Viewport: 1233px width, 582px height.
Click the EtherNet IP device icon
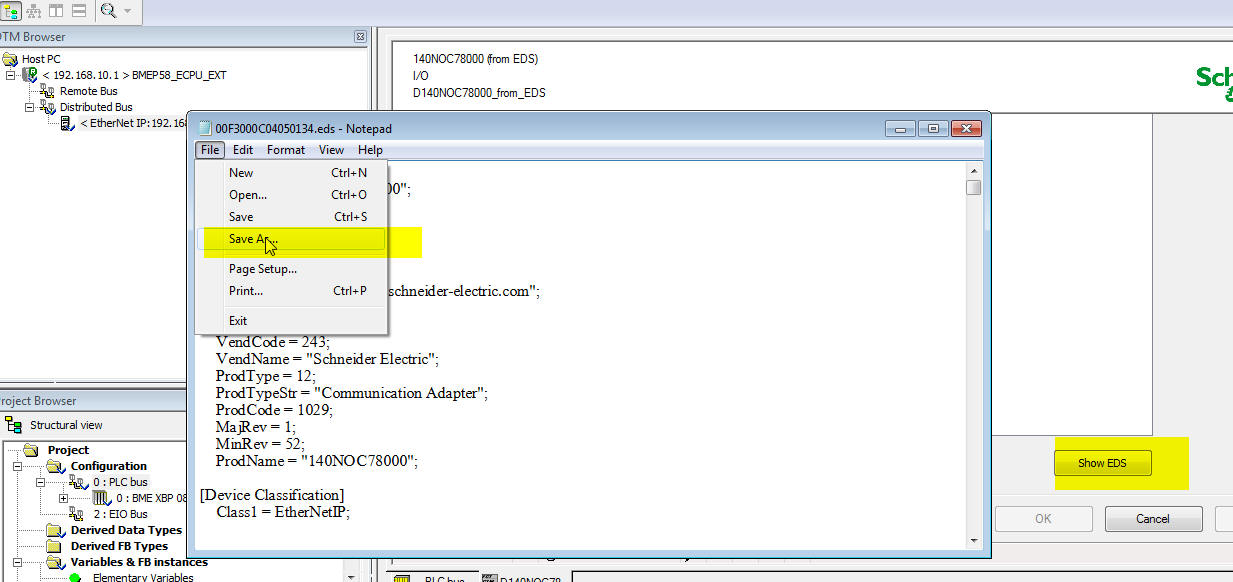point(67,123)
